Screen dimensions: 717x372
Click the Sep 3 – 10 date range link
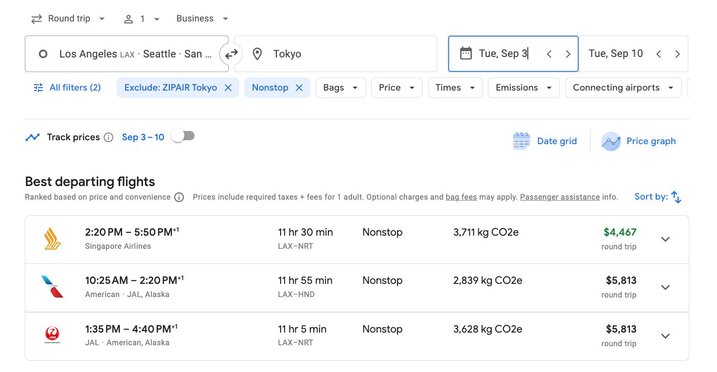point(143,137)
